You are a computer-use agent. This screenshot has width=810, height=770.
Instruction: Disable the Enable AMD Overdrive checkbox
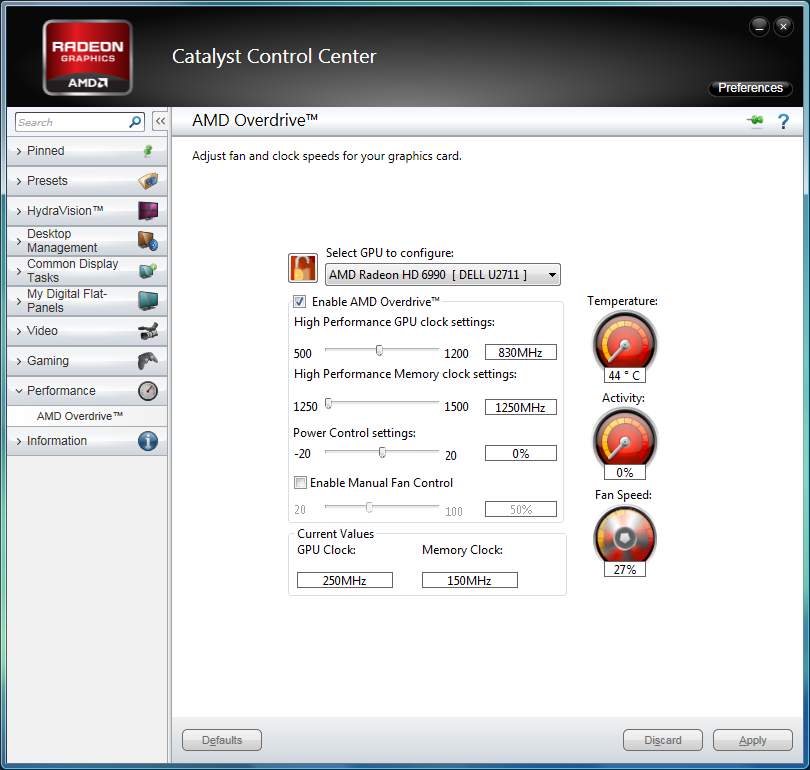300,302
